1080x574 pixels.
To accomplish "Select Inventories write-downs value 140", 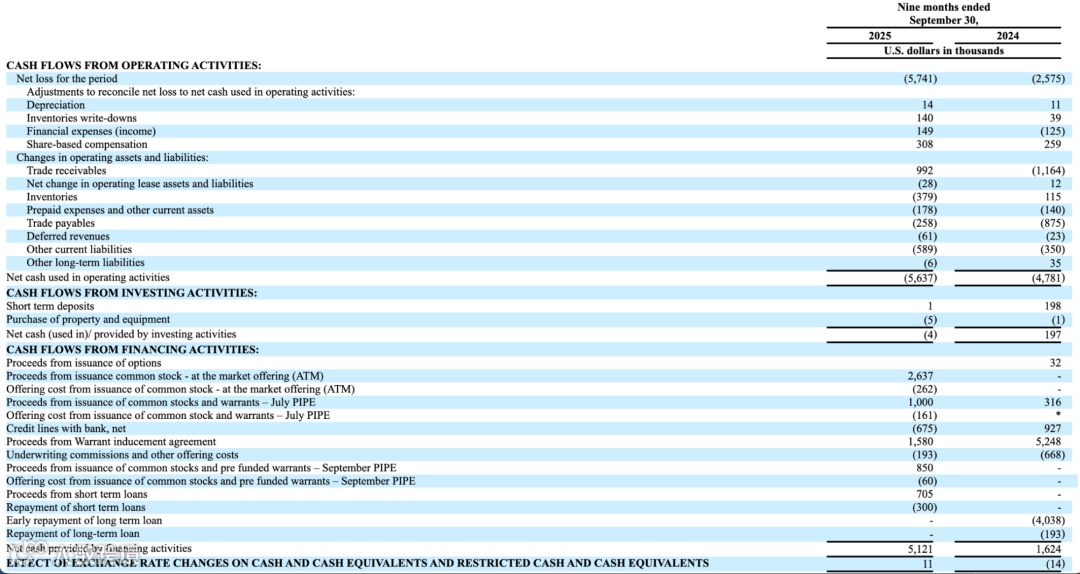I will (924, 118).
